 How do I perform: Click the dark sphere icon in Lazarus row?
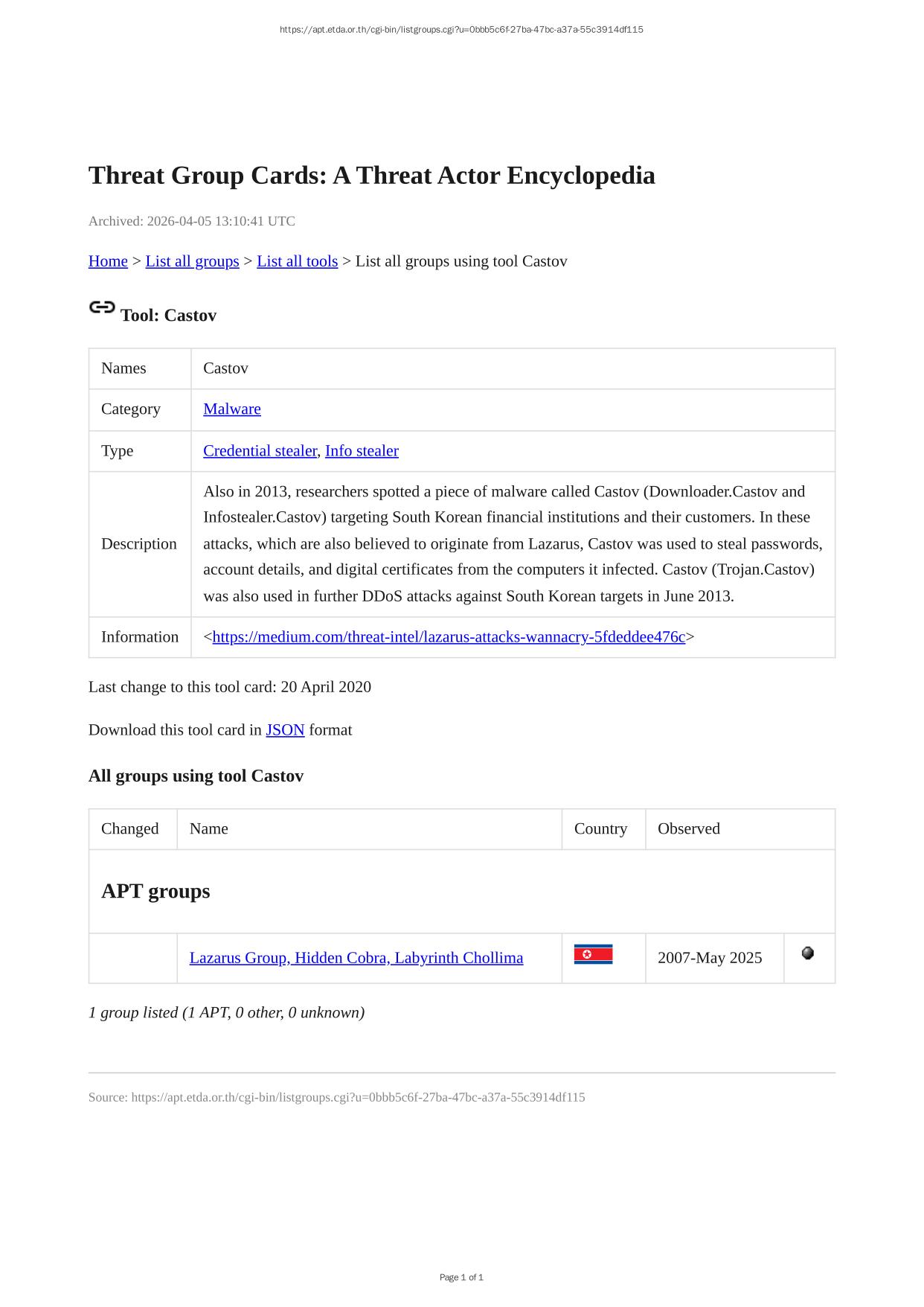click(807, 953)
